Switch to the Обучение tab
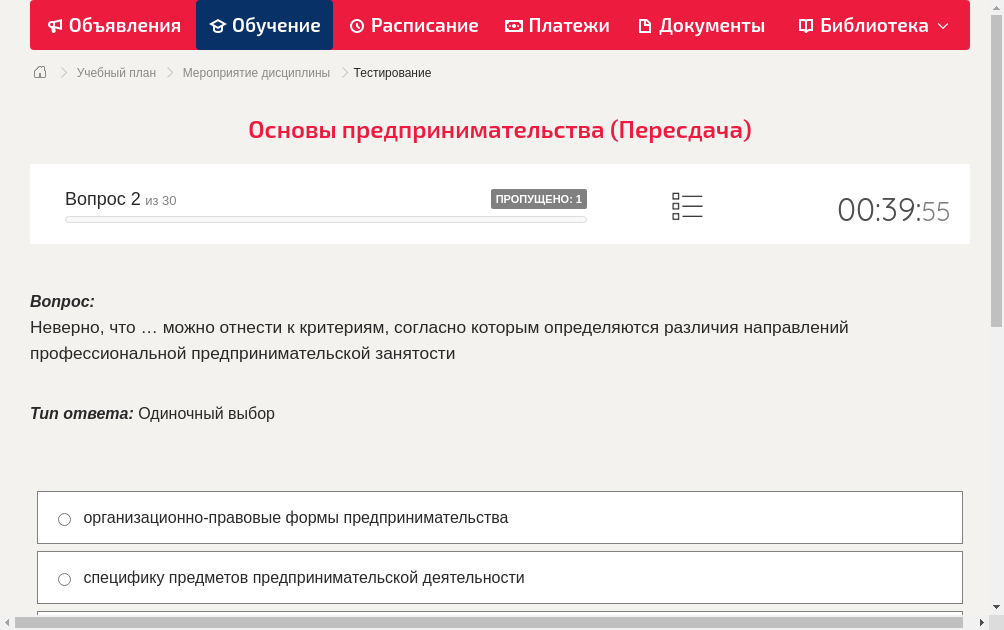The image size is (1004, 630). click(264, 25)
